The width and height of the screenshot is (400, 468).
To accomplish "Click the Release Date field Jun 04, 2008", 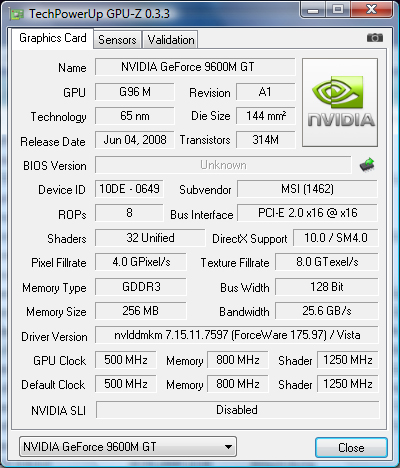I will click(135, 140).
